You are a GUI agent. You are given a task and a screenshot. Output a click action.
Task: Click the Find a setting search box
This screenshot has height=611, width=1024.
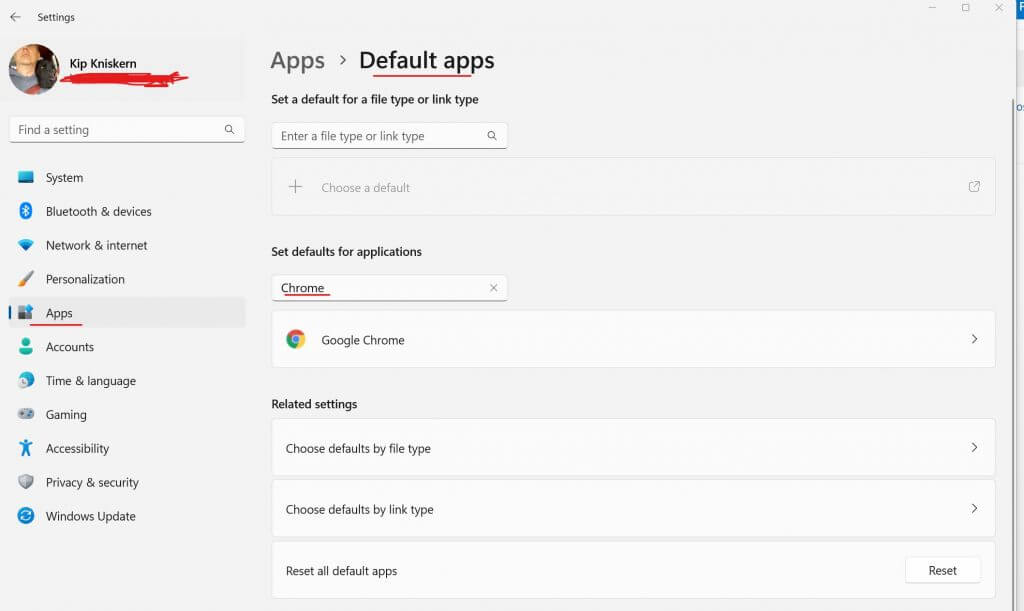point(115,130)
